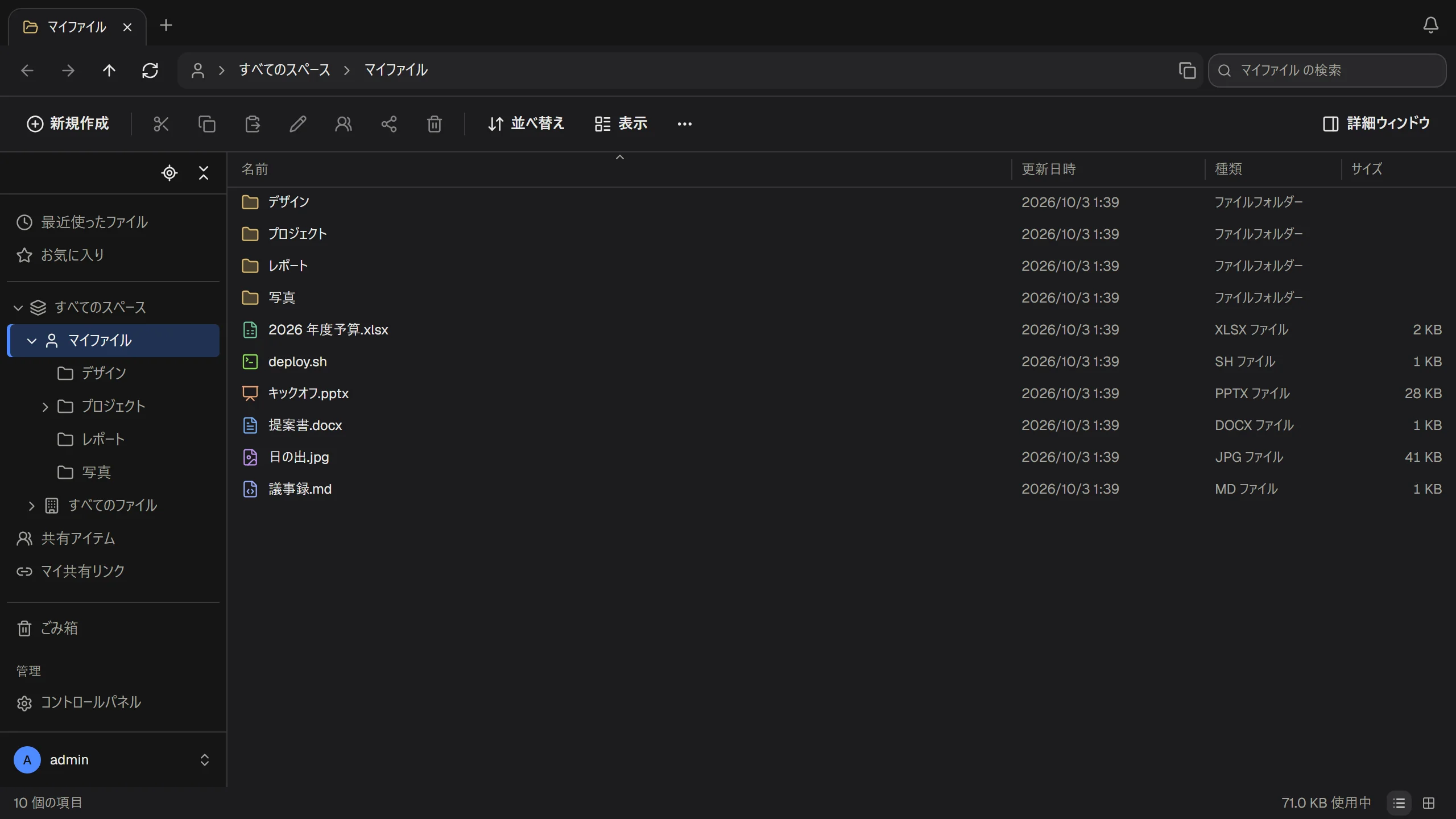Open the 表示 view options menu
The image size is (1456, 819).
[x=621, y=124]
